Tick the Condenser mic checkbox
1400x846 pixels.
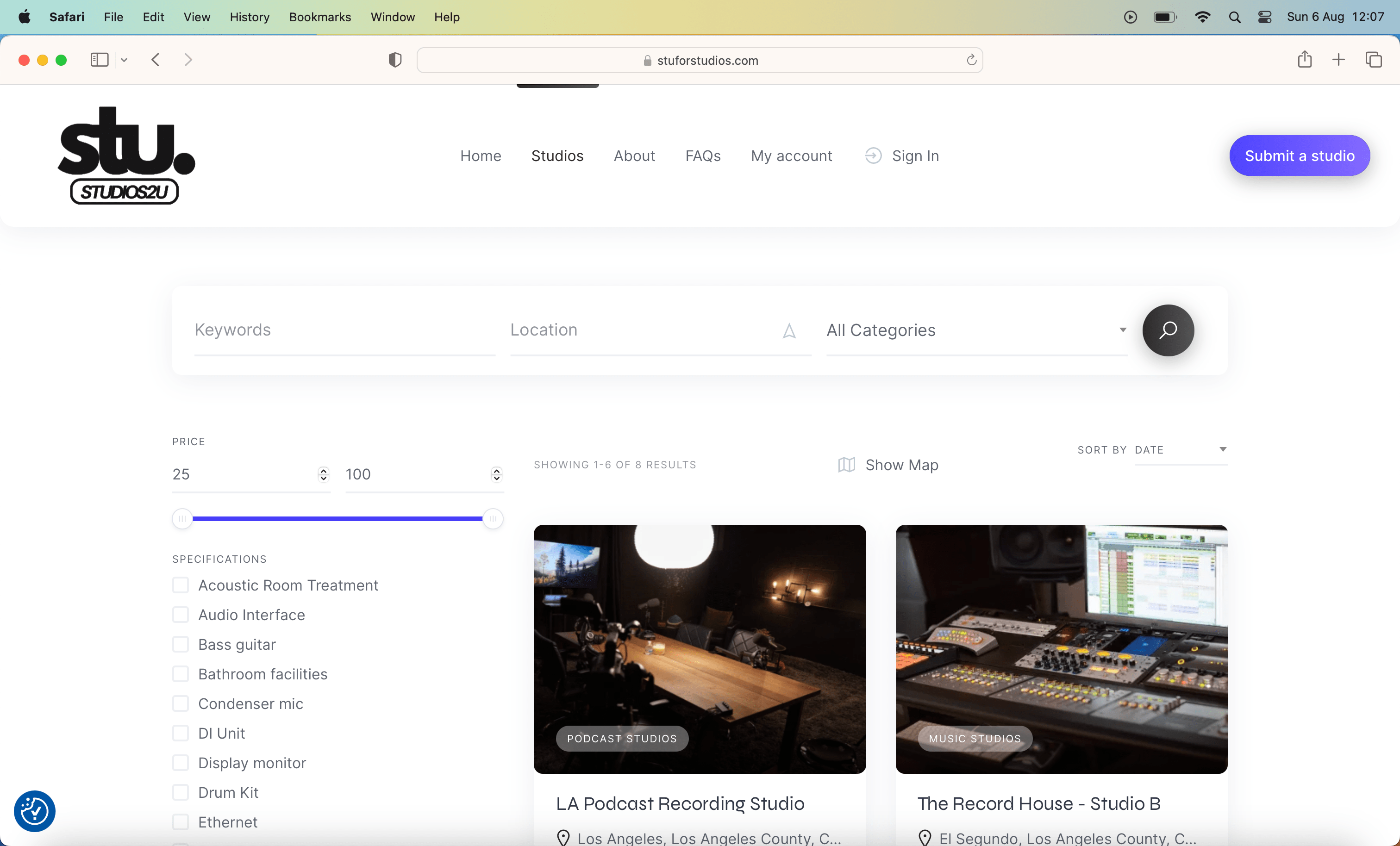pyautogui.click(x=181, y=703)
